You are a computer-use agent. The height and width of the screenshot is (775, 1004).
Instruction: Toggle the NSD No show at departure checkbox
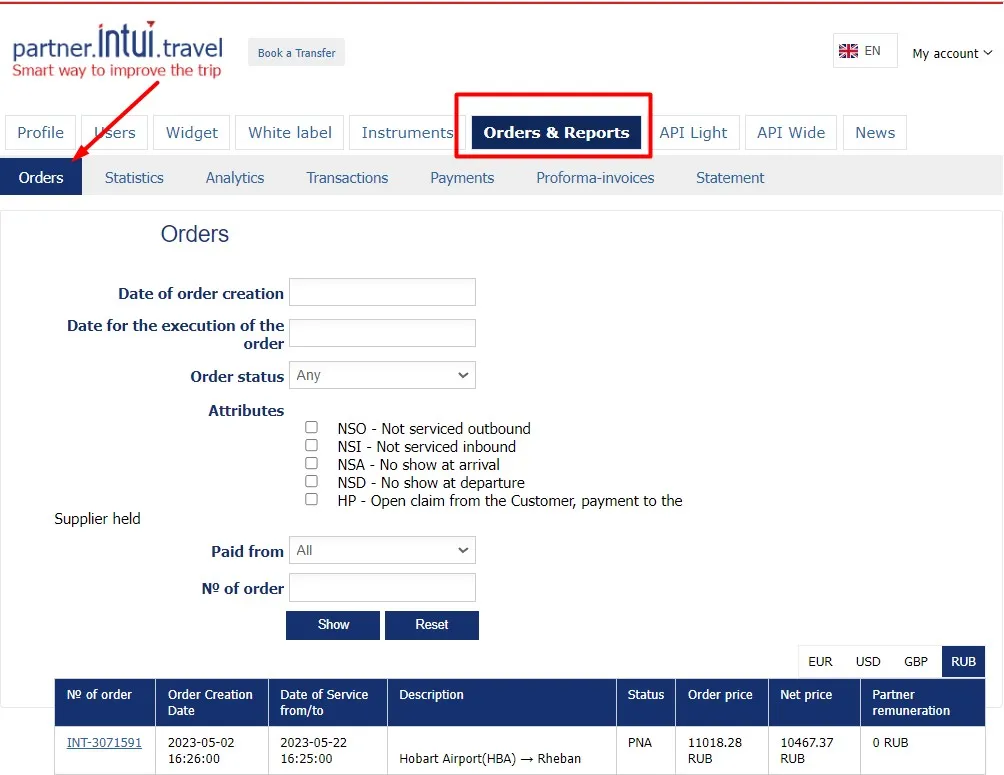(x=312, y=481)
